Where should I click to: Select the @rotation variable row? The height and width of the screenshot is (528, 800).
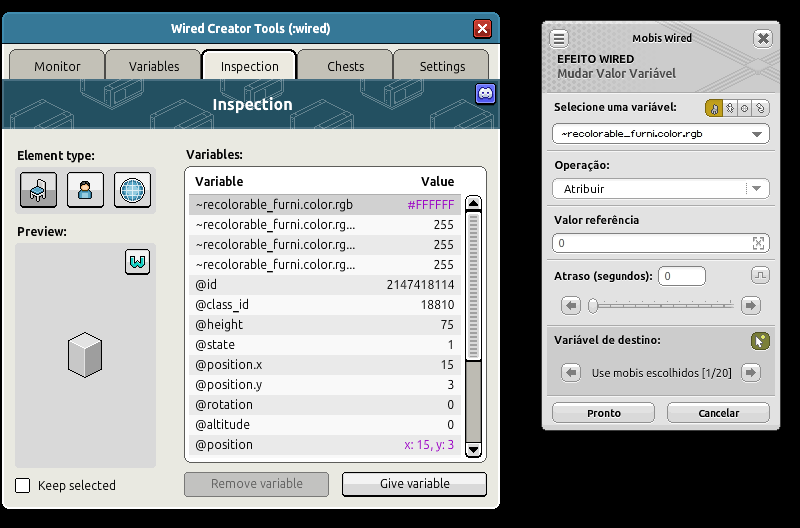(x=325, y=405)
